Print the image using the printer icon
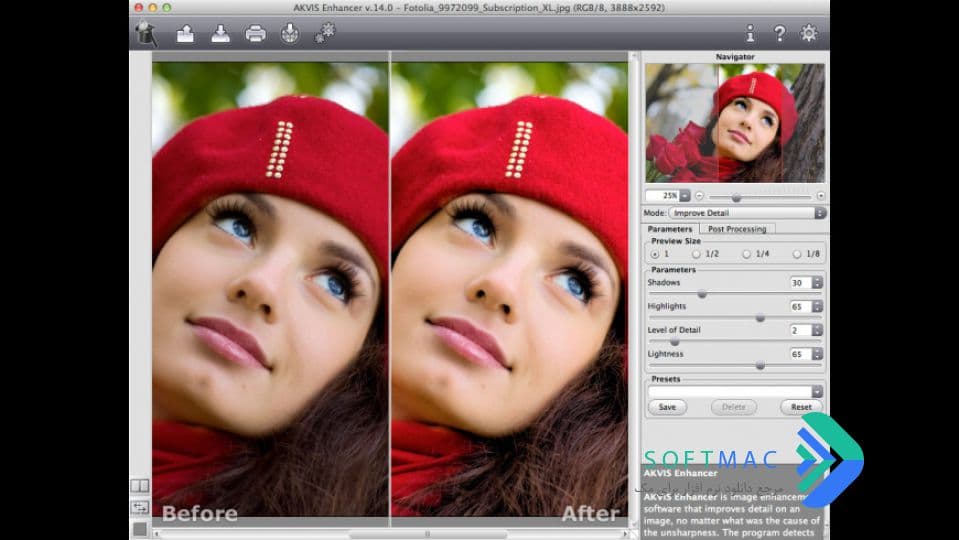959x540 pixels. (x=255, y=34)
